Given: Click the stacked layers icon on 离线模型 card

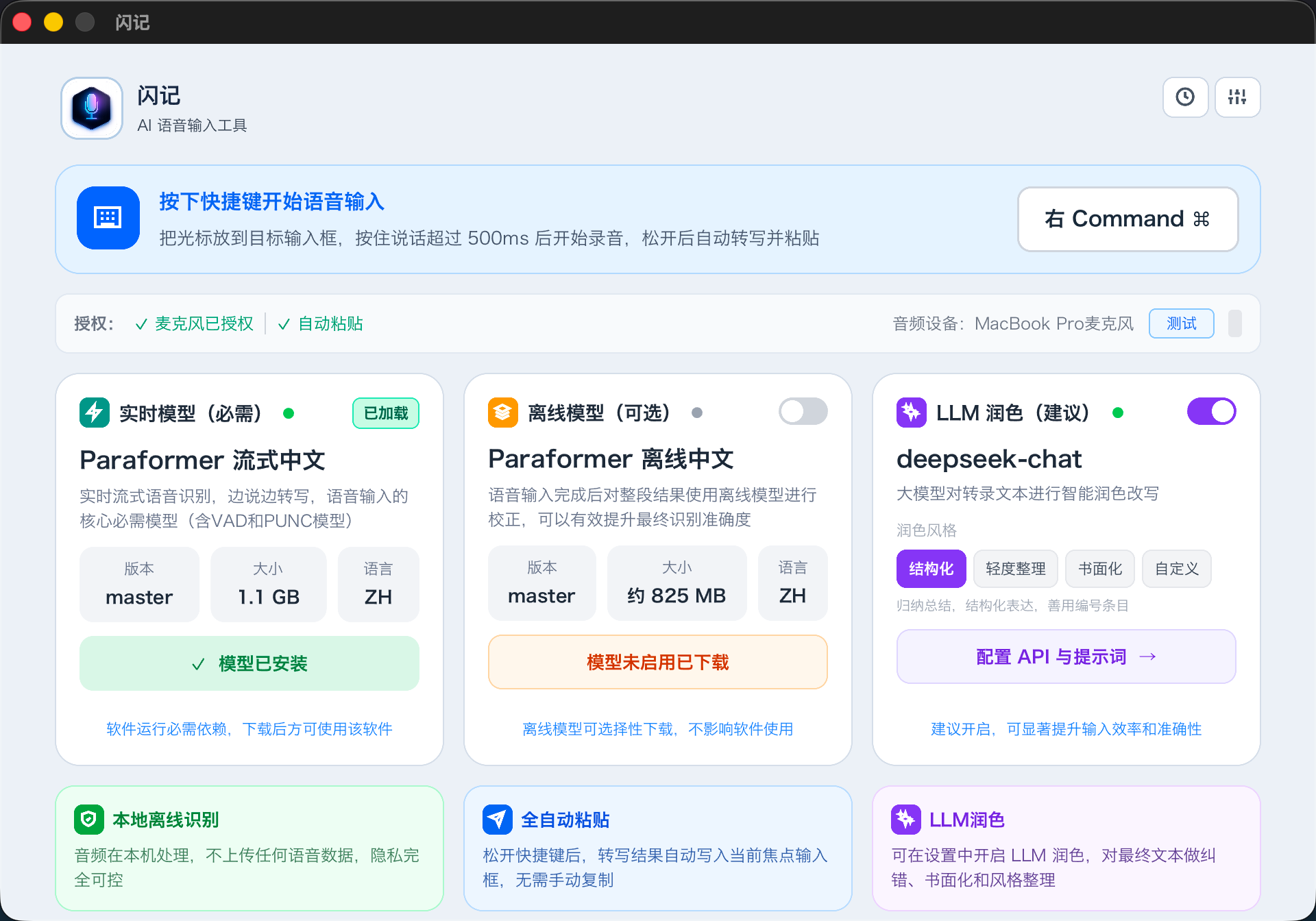Looking at the screenshot, I should tap(502, 412).
